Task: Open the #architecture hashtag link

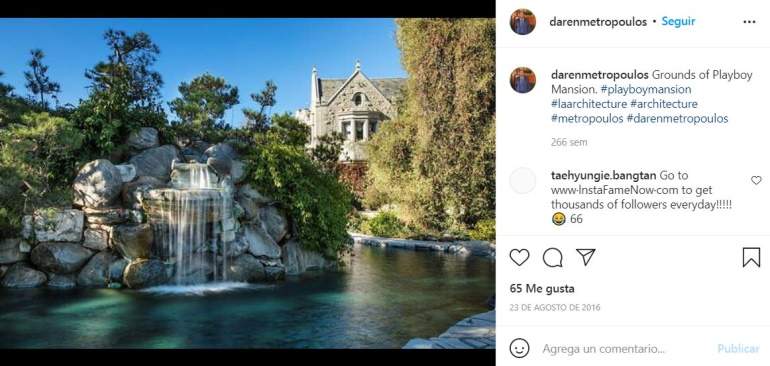Action: click(664, 104)
